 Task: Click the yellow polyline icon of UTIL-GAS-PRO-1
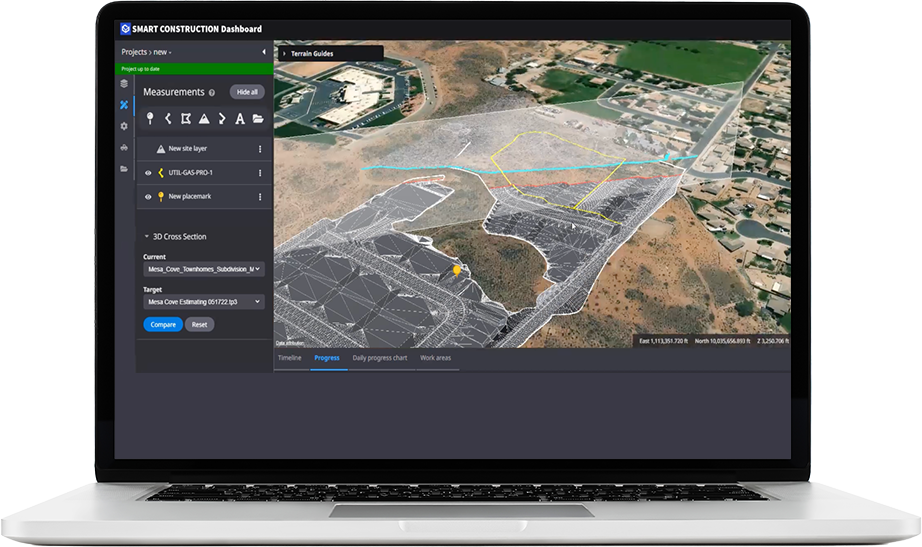point(161,172)
